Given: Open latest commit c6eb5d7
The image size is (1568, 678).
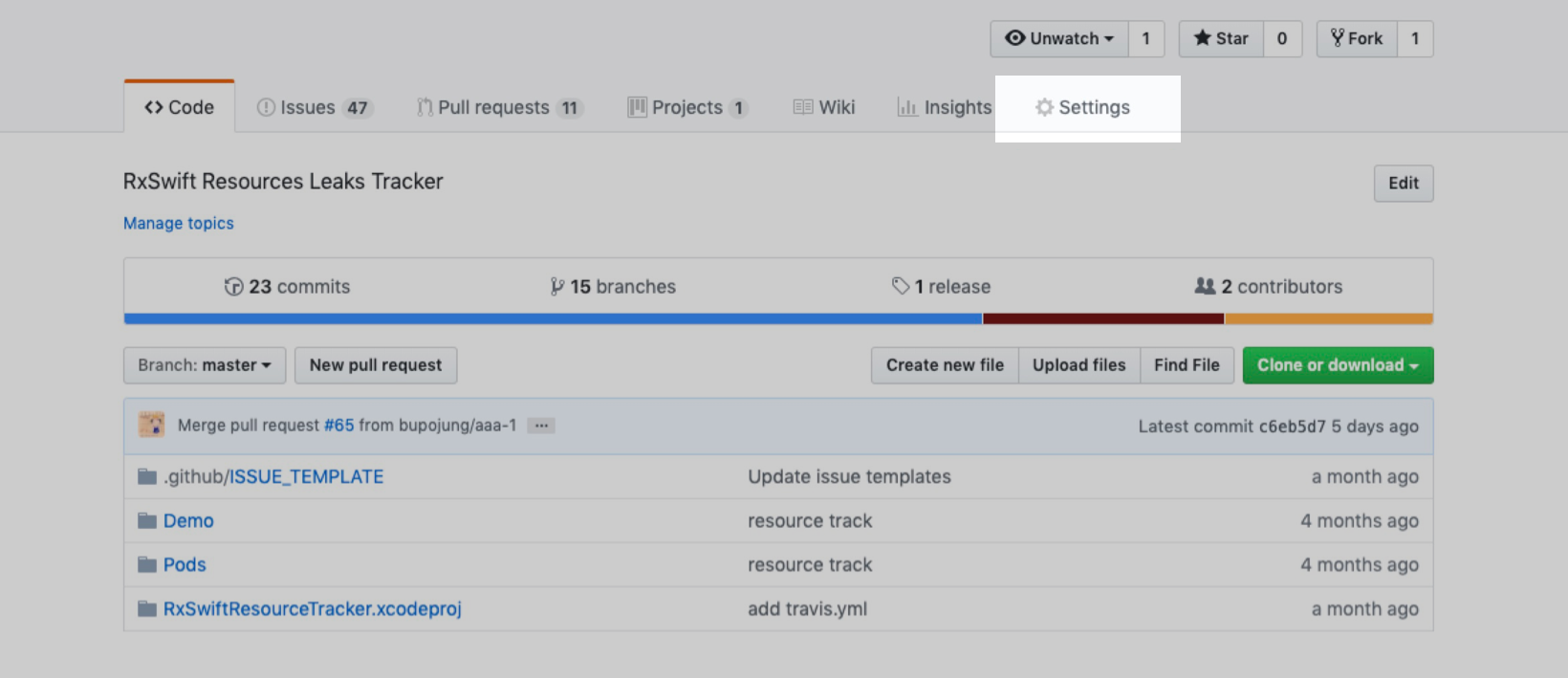Looking at the screenshot, I should point(1292,426).
